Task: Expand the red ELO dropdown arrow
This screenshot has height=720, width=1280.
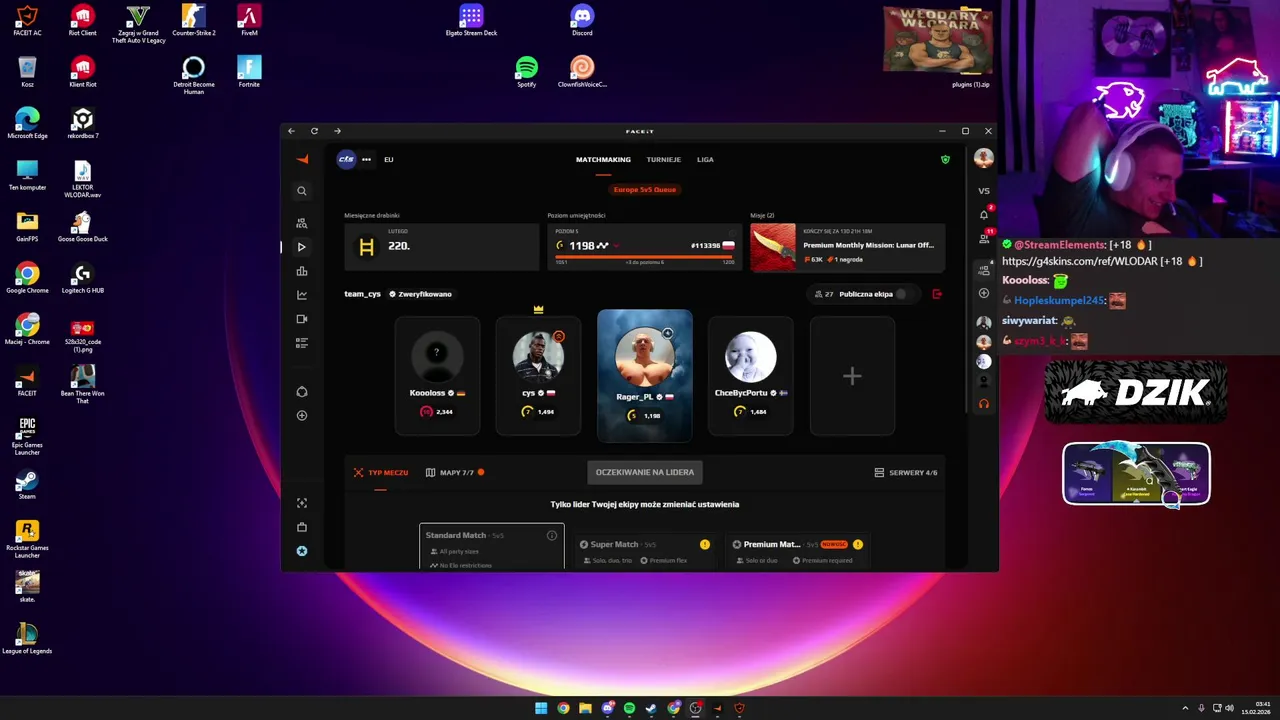Action: tap(616, 246)
